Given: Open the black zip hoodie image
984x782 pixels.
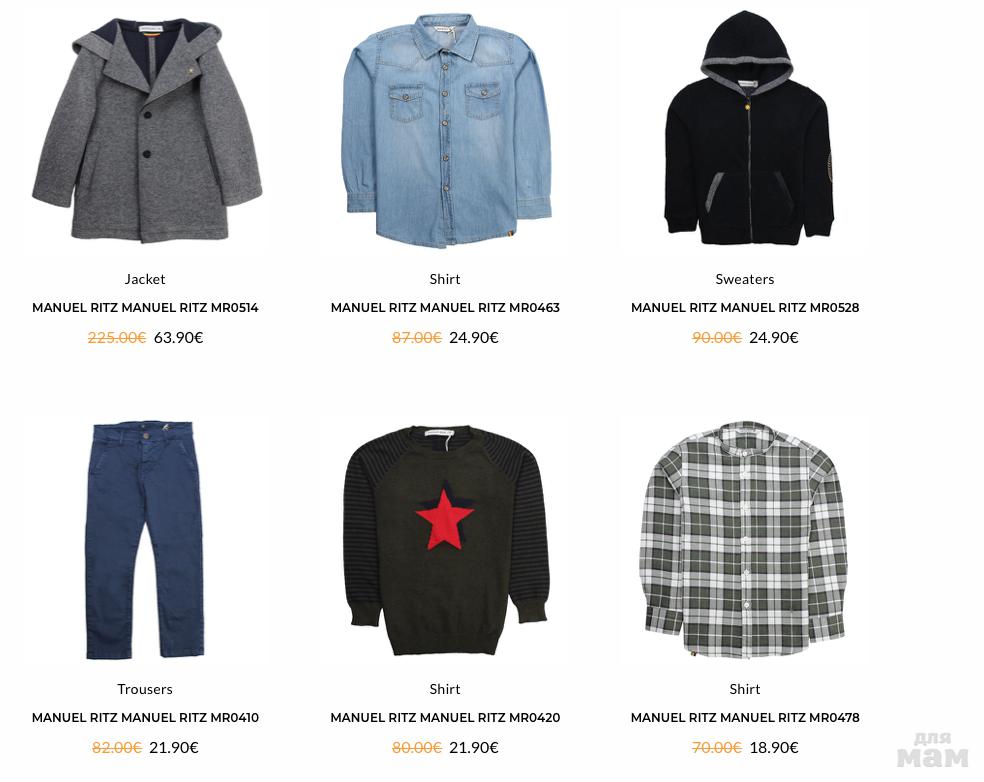Looking at the screenshot, I should click(x=748, y=128).
